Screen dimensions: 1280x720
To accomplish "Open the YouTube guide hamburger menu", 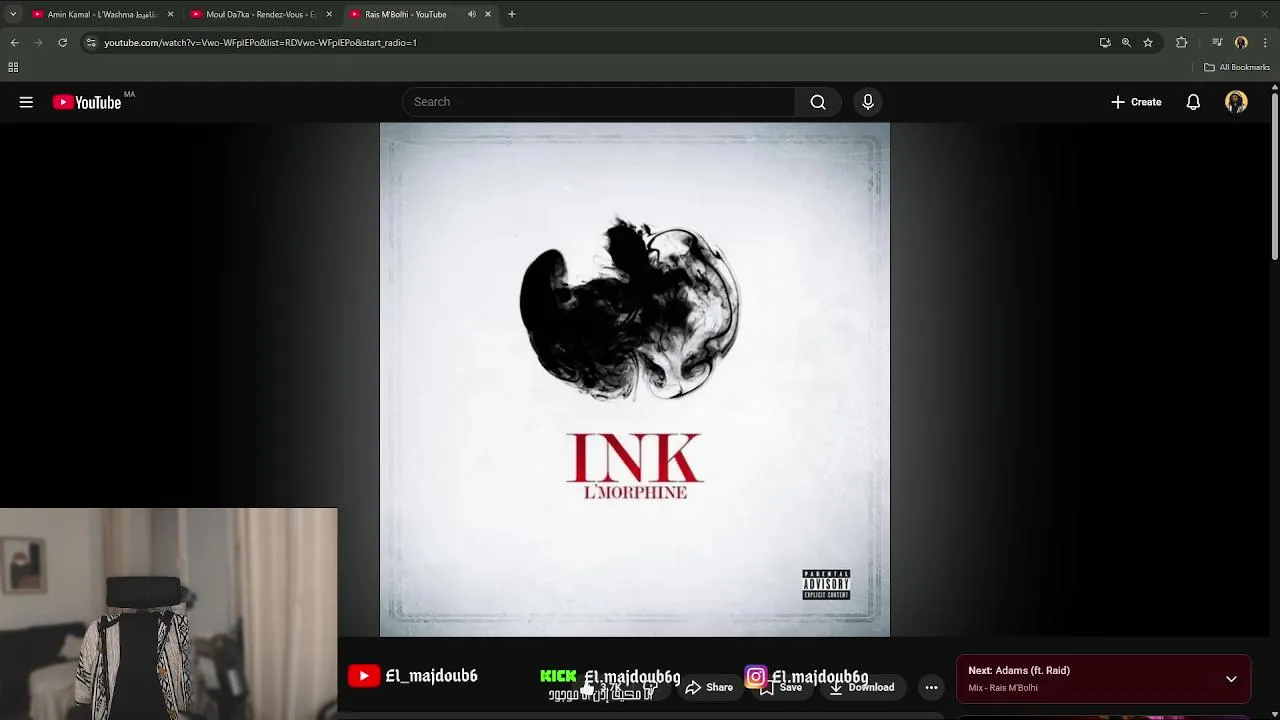I will pyautogui.click(x=26, y=102).
